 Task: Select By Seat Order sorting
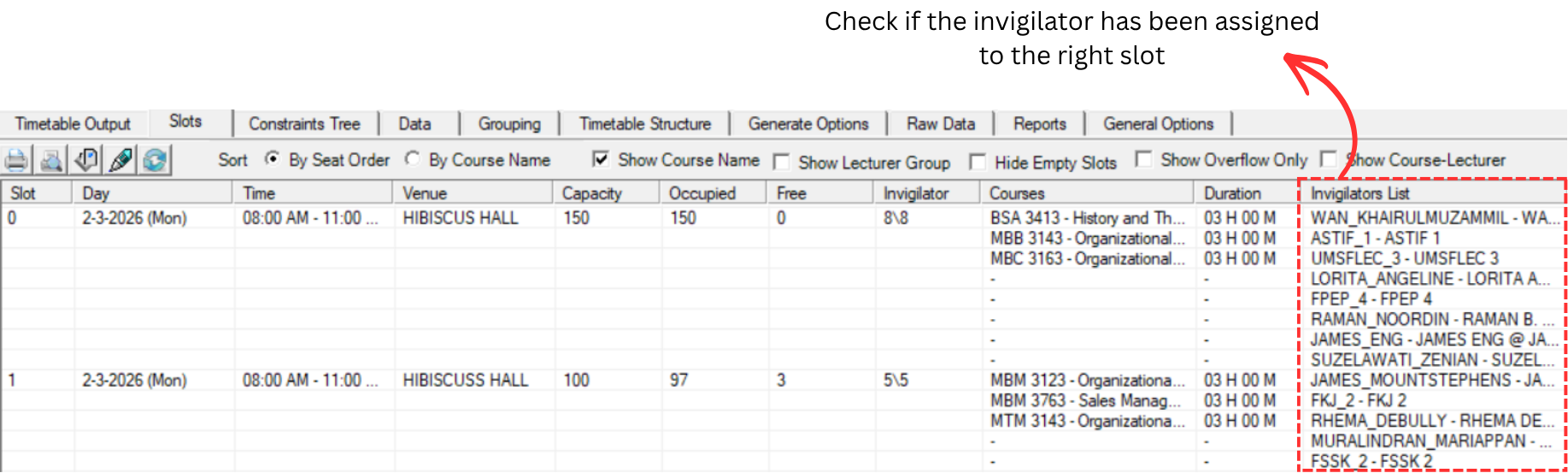273,159
